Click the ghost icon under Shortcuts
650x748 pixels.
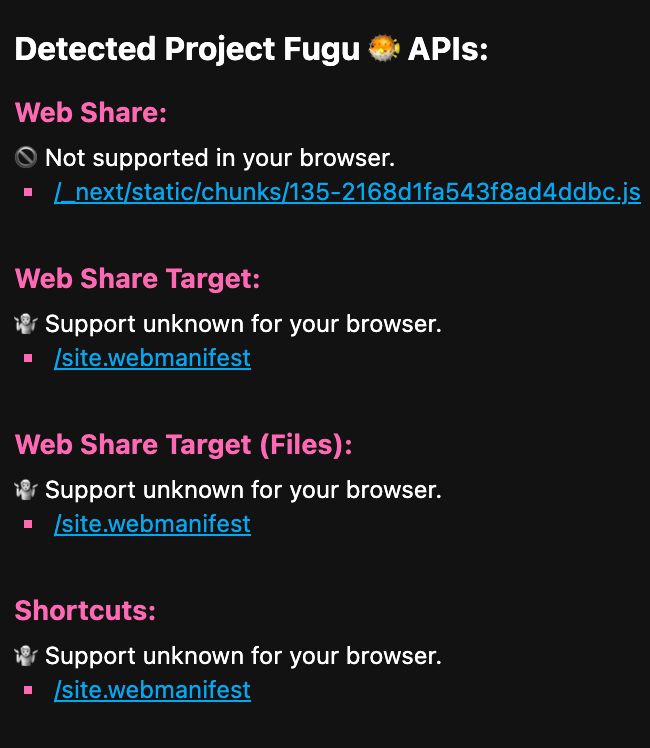[x=26, y=656]
